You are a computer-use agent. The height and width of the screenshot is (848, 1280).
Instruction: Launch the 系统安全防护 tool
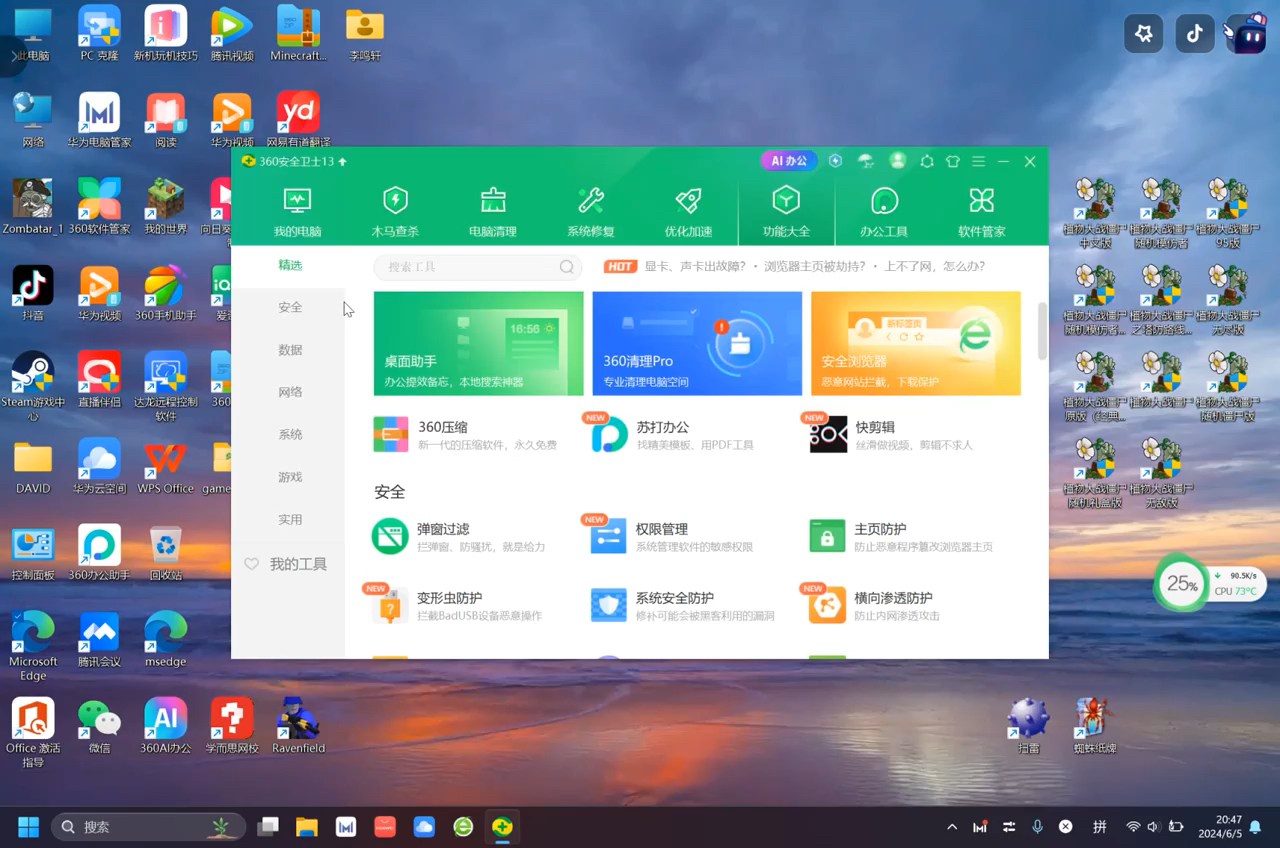point(683,606)
